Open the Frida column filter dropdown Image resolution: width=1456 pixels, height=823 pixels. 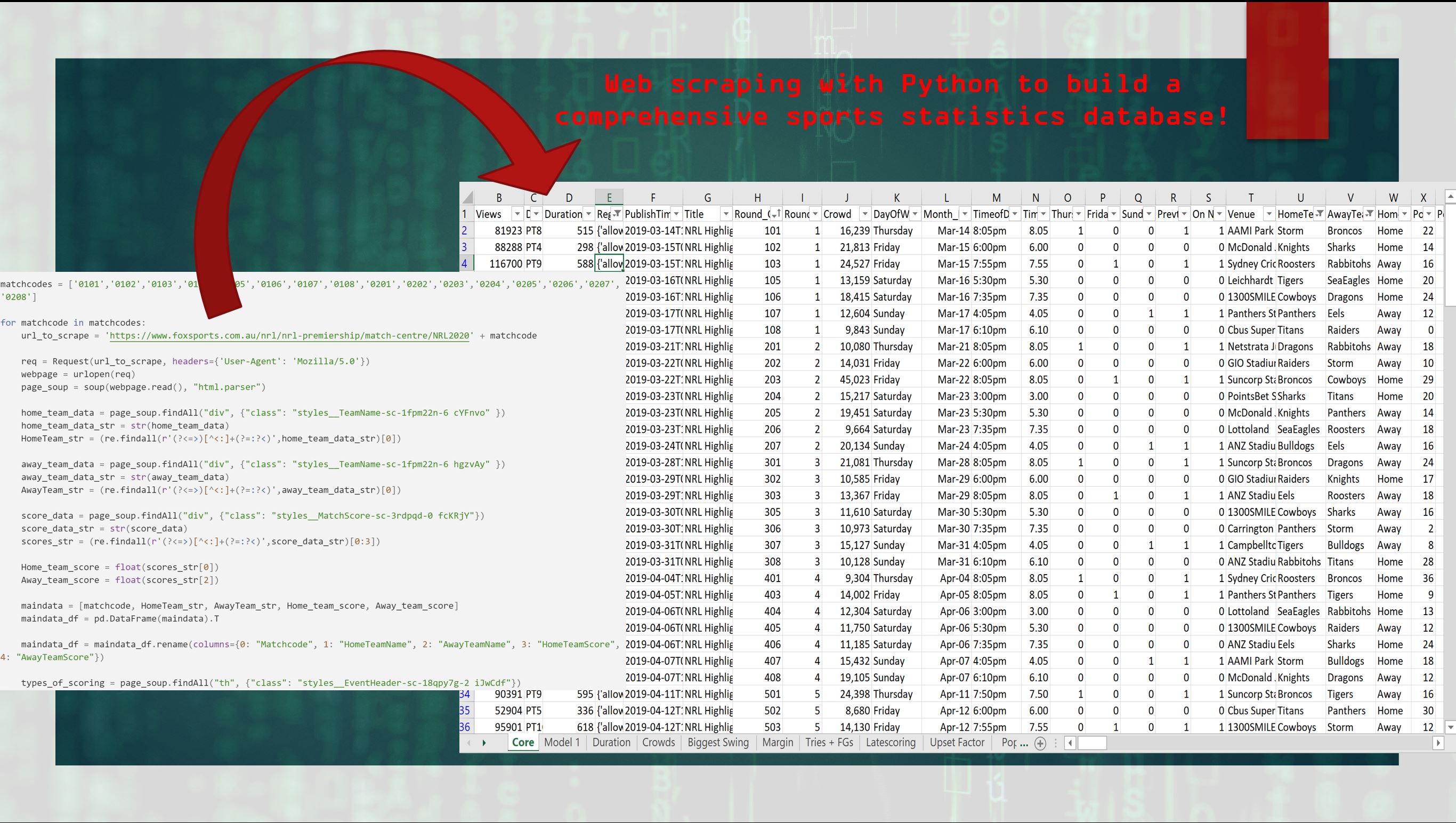[1113, 214]
